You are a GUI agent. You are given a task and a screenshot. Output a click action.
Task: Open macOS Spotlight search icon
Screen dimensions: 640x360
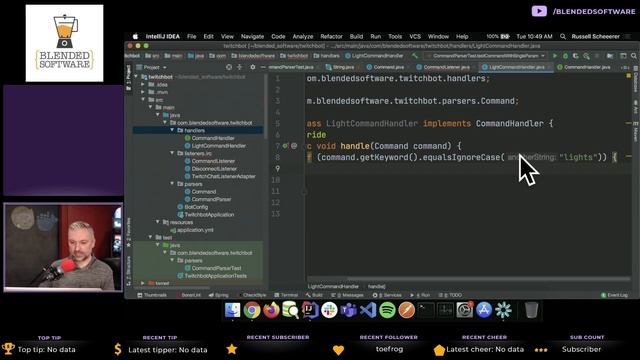pos(563,36)
